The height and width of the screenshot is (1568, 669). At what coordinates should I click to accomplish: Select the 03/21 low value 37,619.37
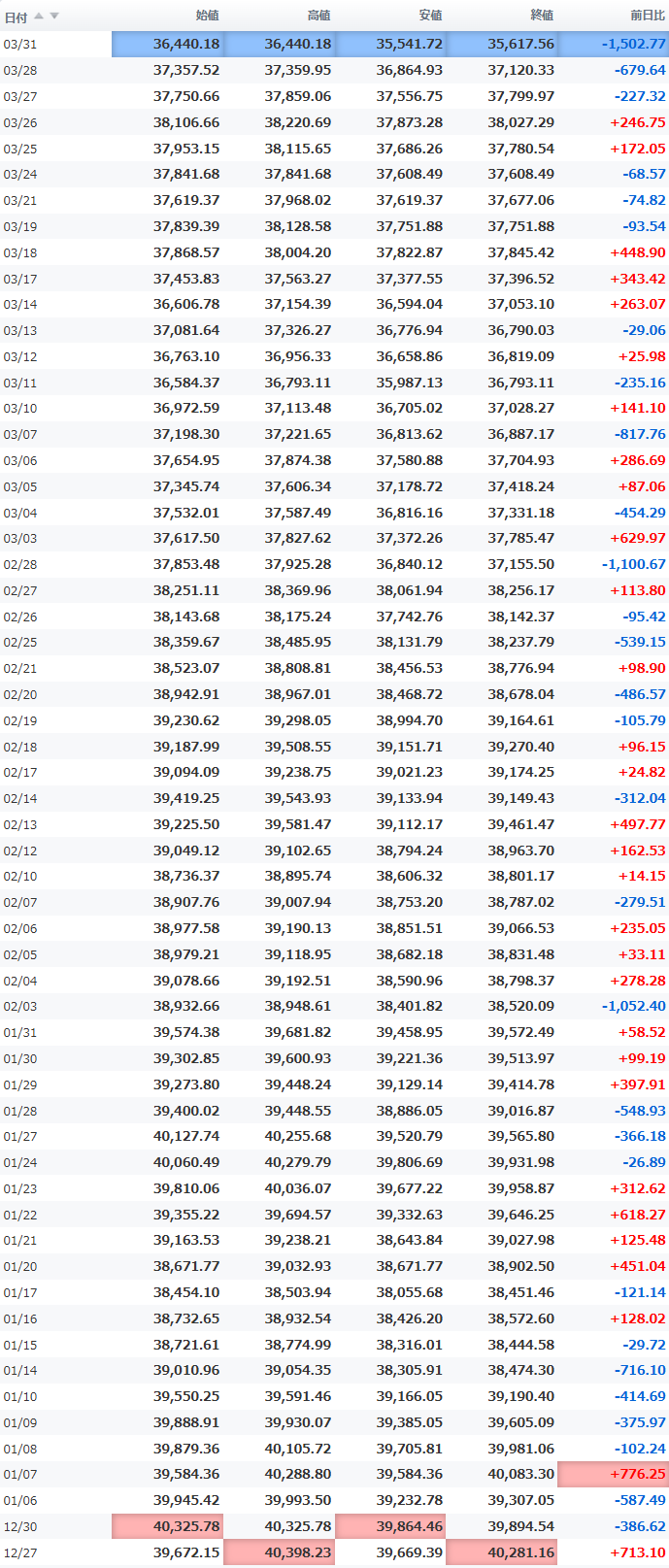pos(410,200)
